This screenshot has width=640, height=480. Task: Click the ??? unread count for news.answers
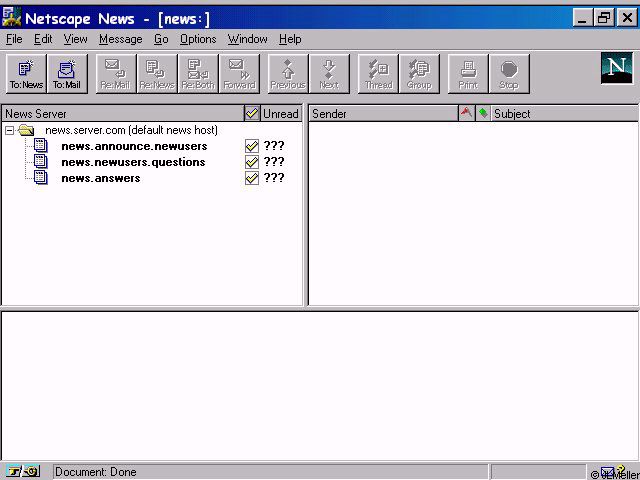(273, 178)
